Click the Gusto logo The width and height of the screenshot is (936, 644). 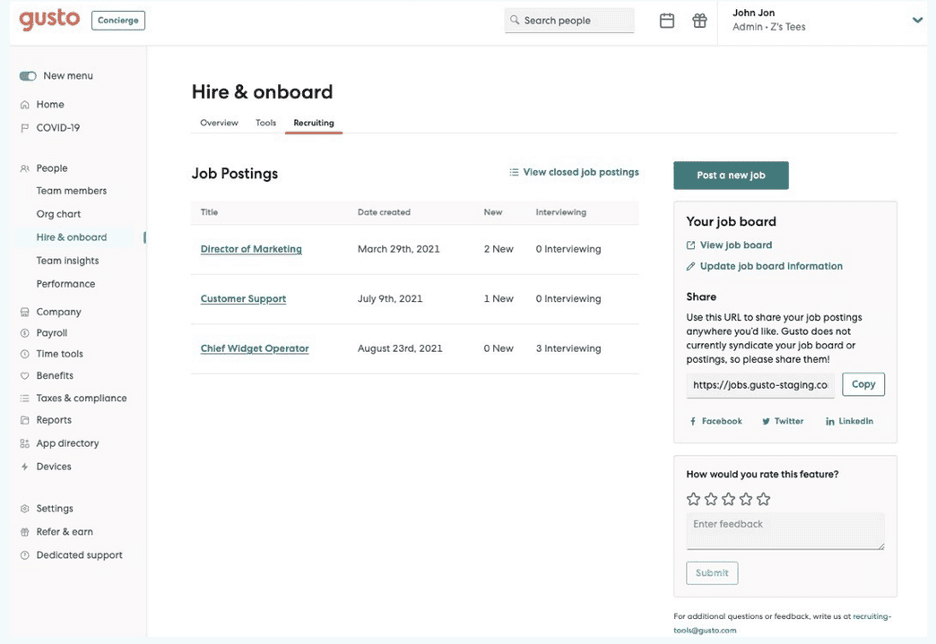(x=49, y=19)
